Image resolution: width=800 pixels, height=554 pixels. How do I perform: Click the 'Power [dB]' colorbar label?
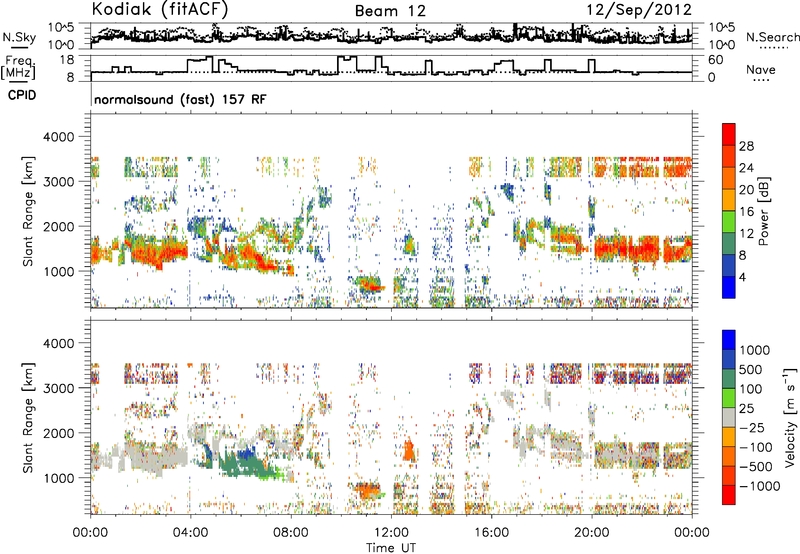point(763,211)
